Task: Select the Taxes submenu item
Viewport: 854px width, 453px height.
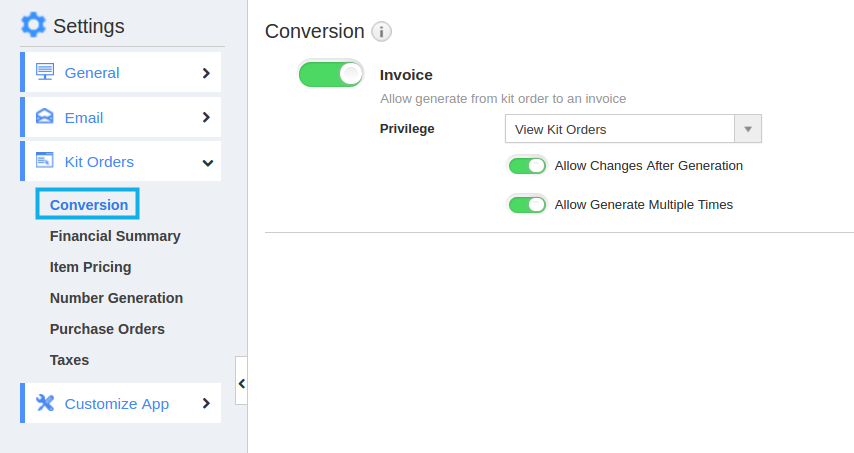Action: click(x=69, y=360)
